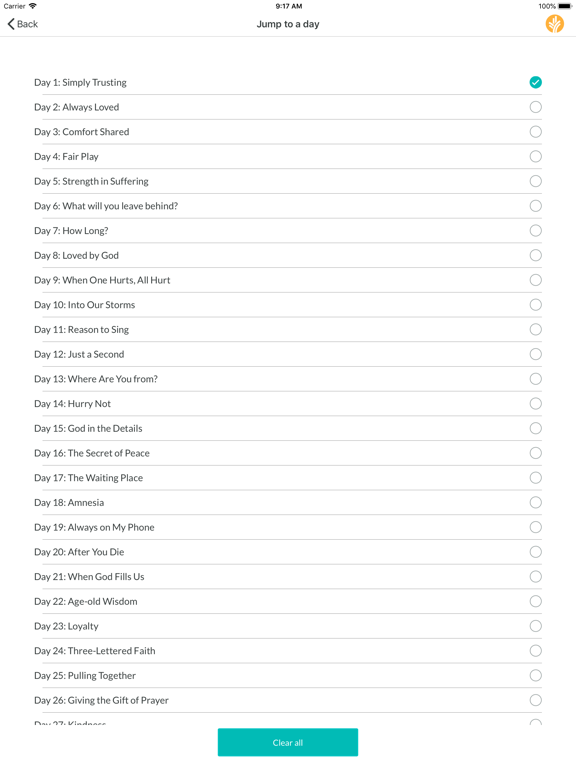Click the Clear all button
The height and width of the screenshot is (768, 576).
[x=288, y=743]
